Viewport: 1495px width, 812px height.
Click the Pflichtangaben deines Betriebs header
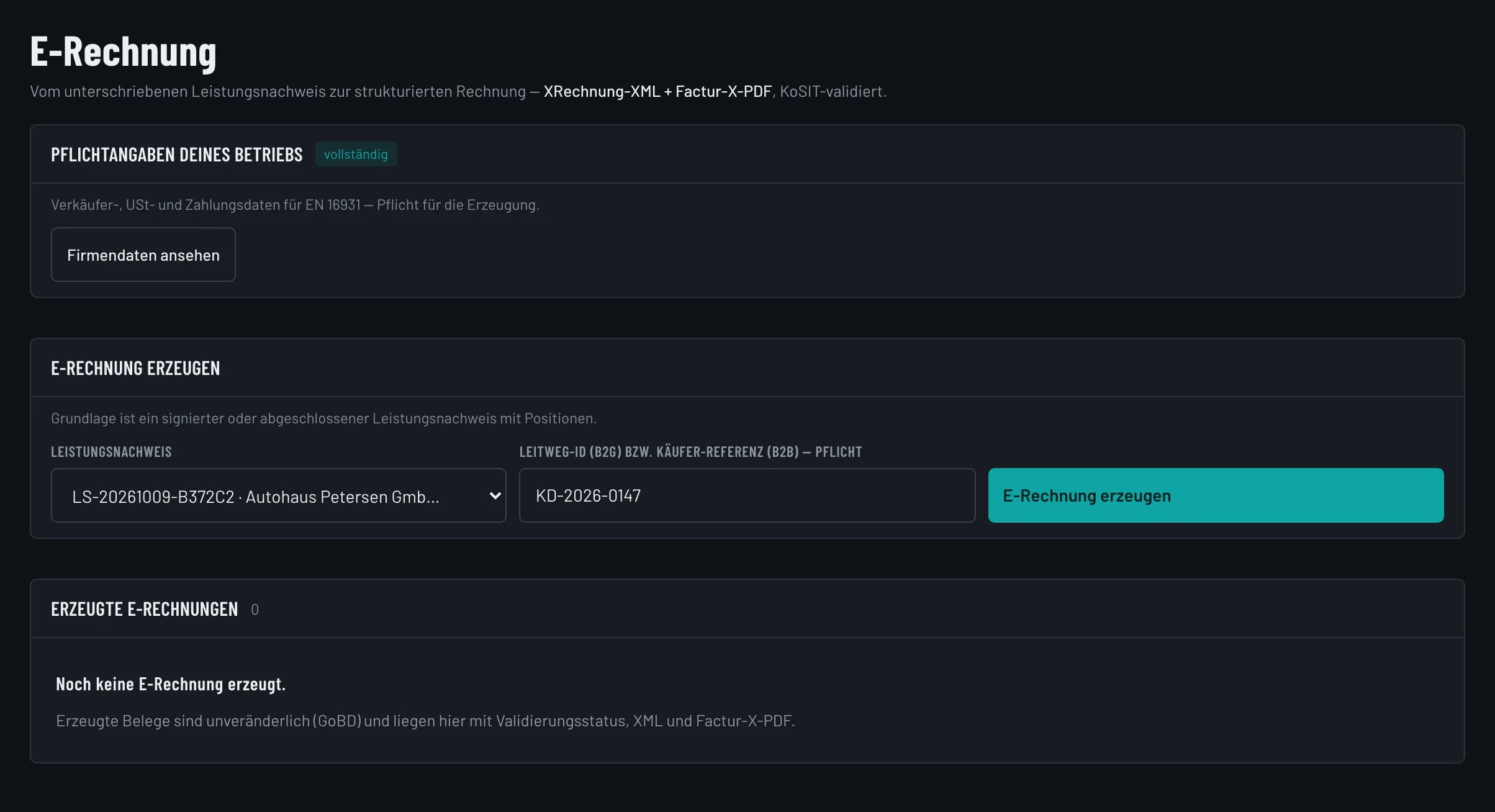pyautogui.click(x=177, y=155)
